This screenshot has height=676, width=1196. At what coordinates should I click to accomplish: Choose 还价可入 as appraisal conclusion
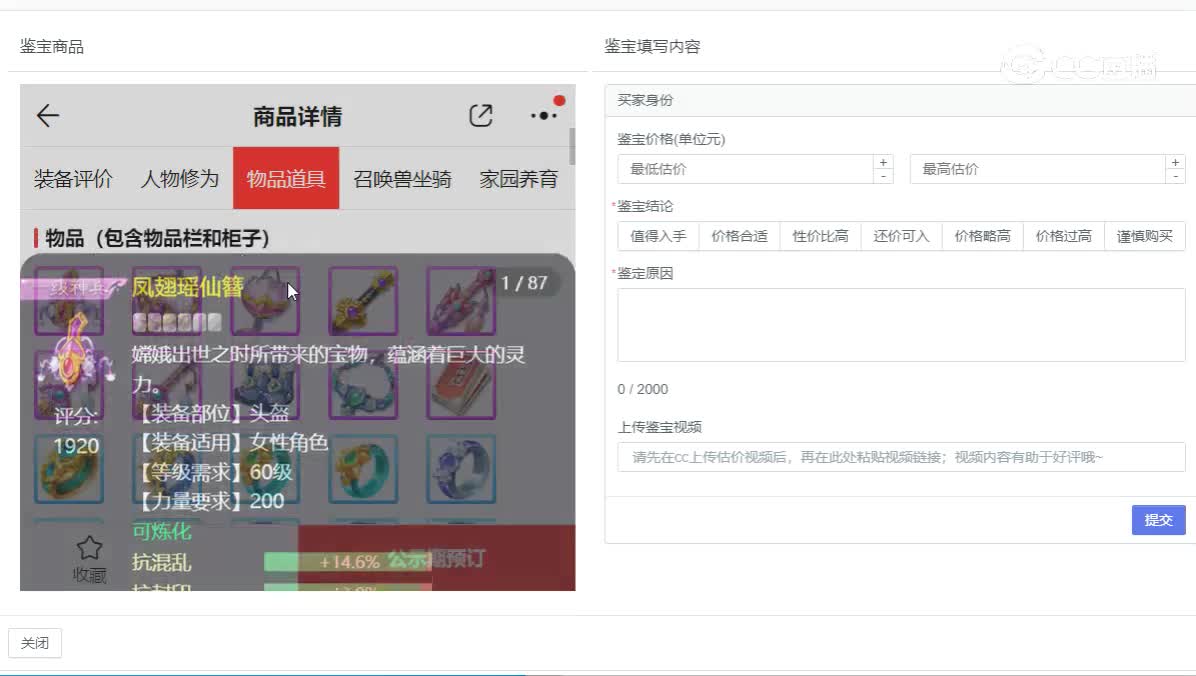[x=902, y=237]
